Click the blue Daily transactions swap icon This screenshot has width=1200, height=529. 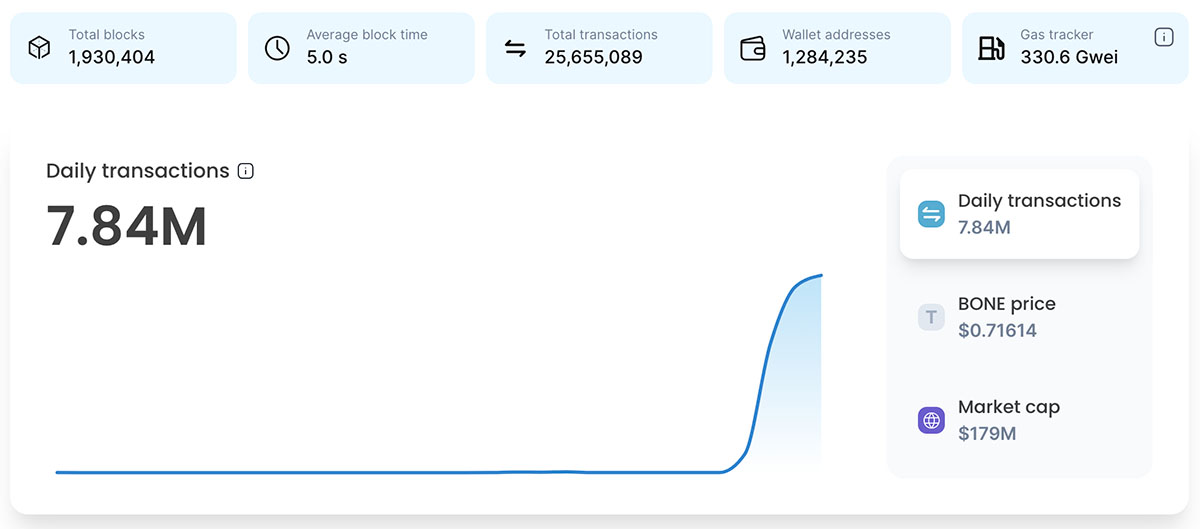931,214
